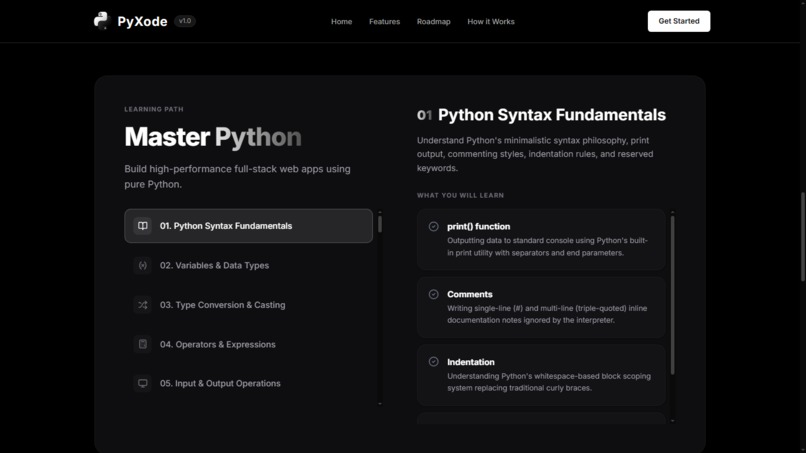
Task: Select 03. Type Conversion & Casting
Action: pyautogui.click(x=248, y=305)
